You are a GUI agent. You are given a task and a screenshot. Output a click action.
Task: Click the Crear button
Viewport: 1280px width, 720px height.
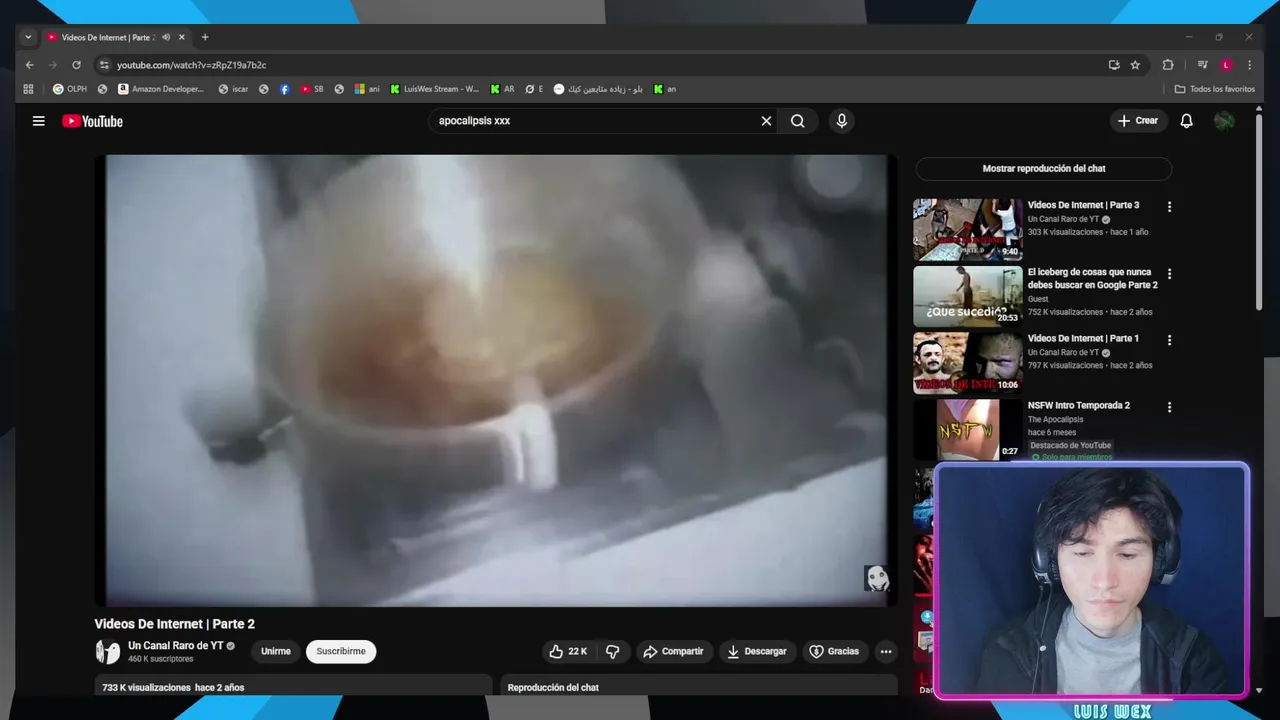[1138, 121]
